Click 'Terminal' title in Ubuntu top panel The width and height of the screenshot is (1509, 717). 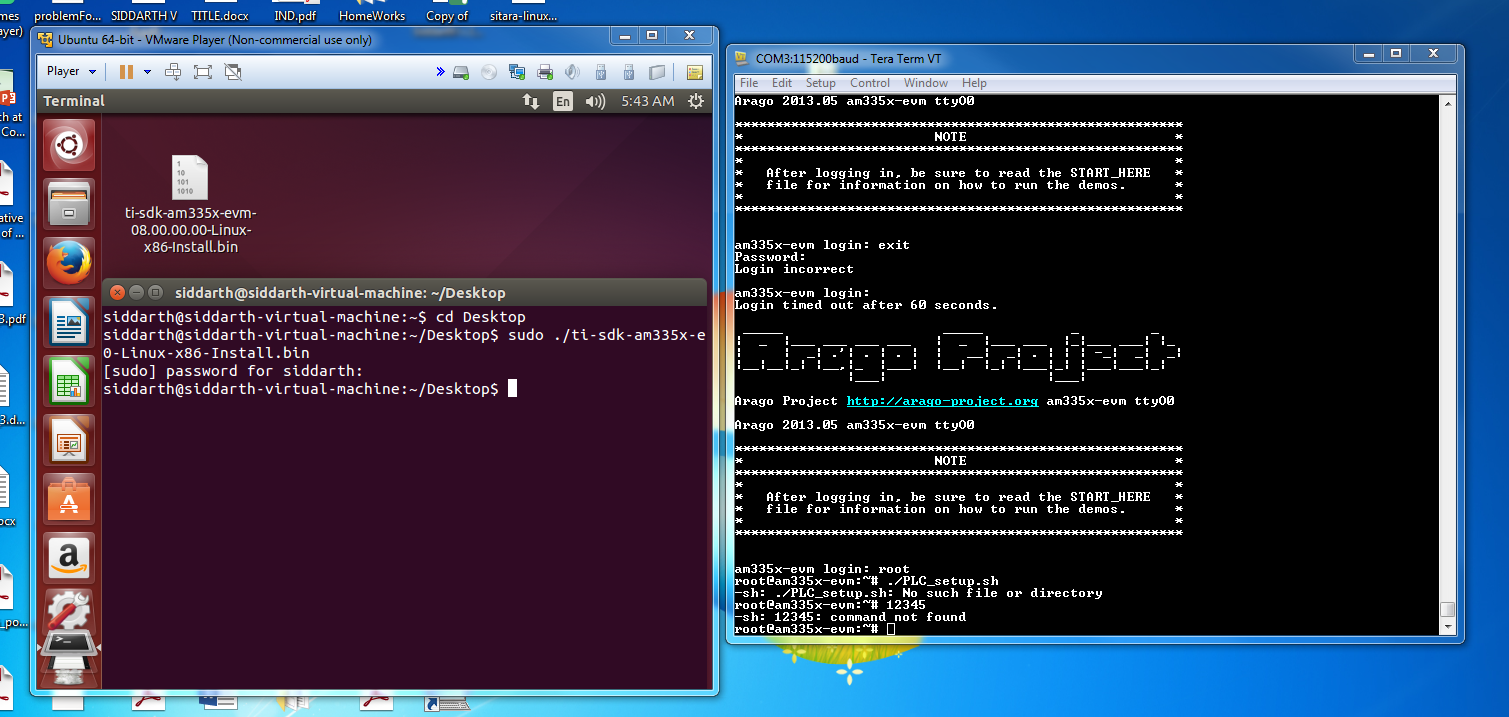tap(74, 101)
